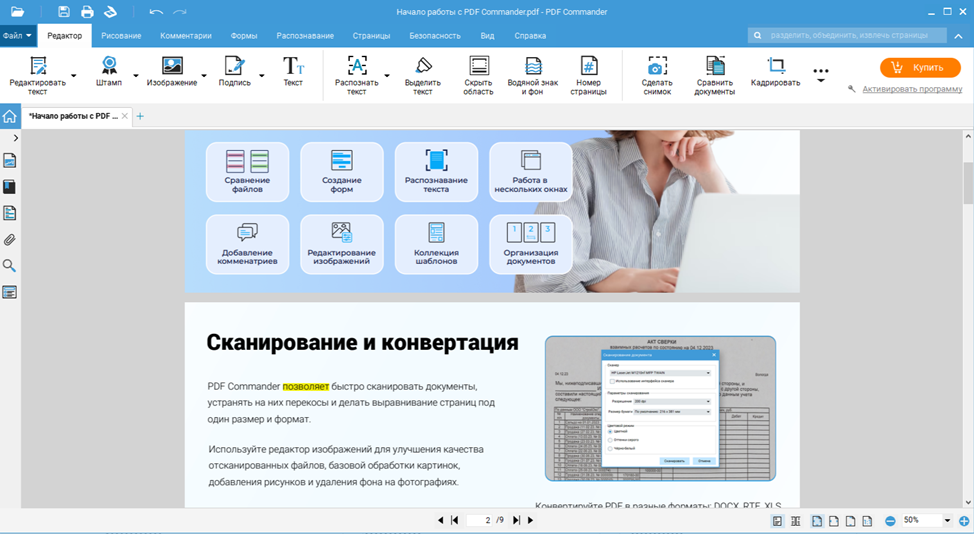This screenshot has width=974, height=534.
Task: Open the bookmarks sidebar panel
Action: [x=9, y=187]
